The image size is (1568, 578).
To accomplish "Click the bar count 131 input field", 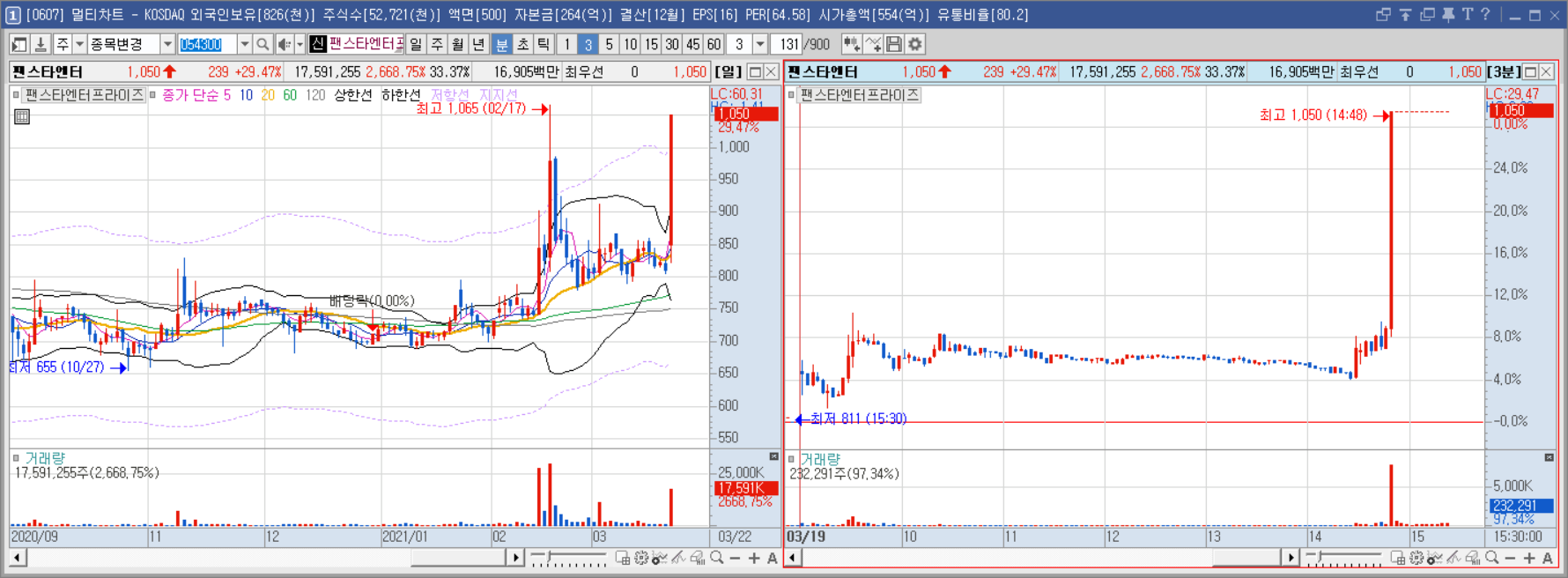I will coord(787,44).
